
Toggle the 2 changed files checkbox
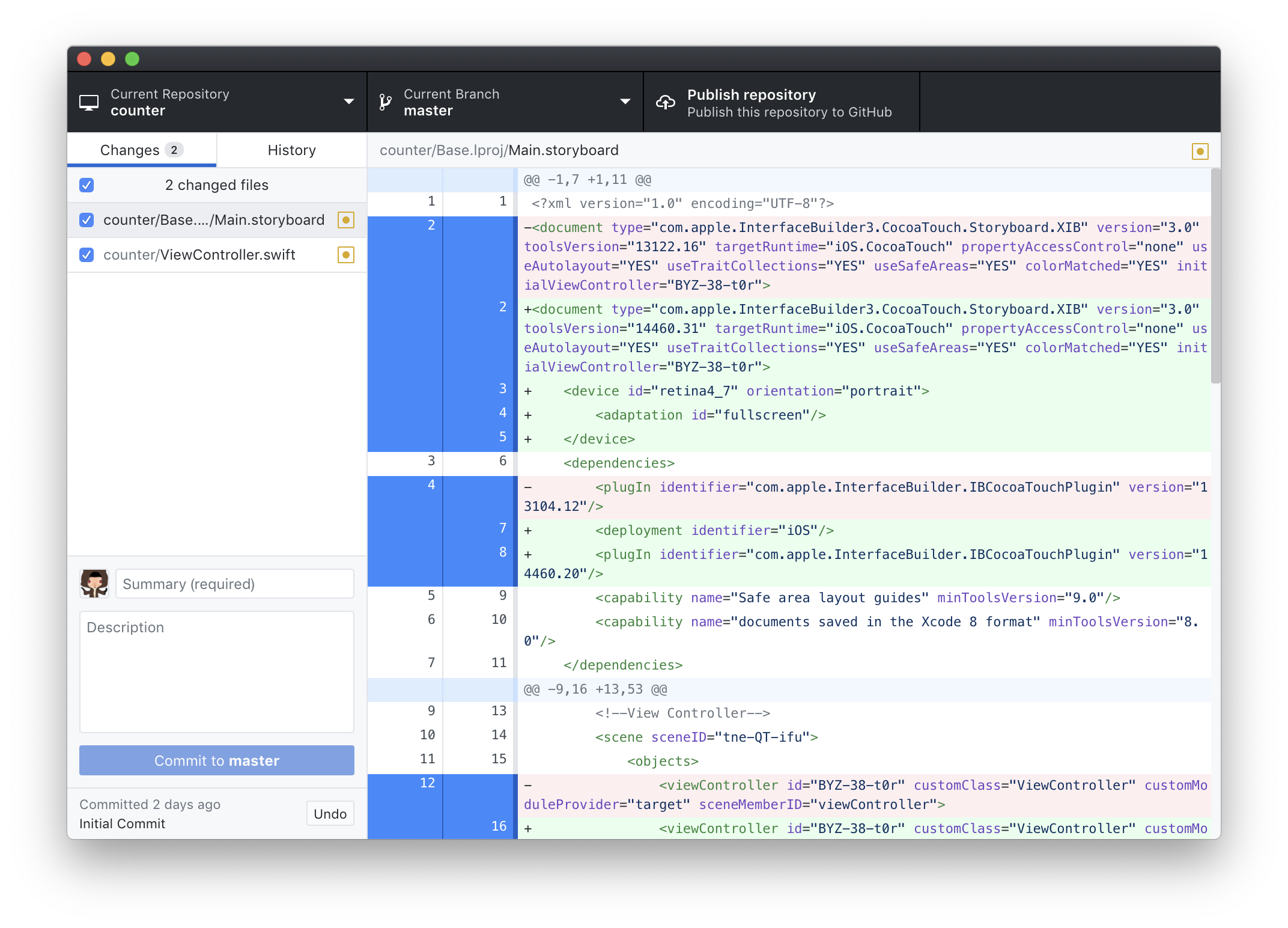[x=87, y=185]
